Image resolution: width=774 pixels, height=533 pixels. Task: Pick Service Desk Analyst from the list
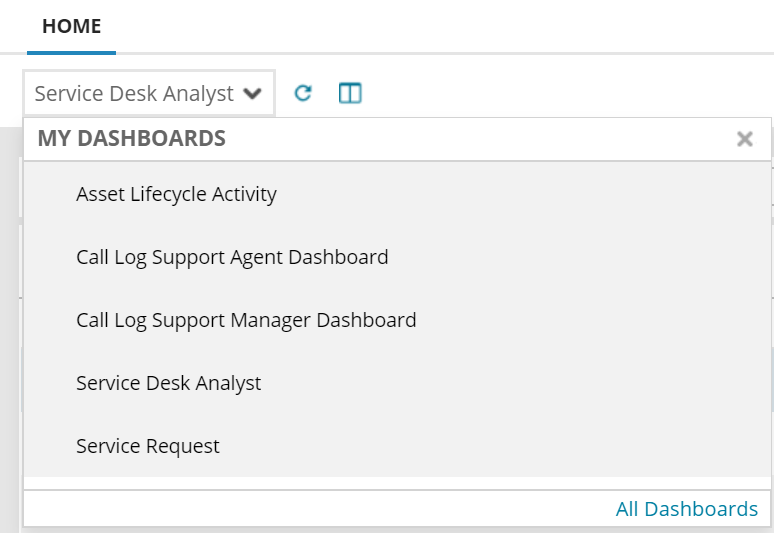[168, 383]
